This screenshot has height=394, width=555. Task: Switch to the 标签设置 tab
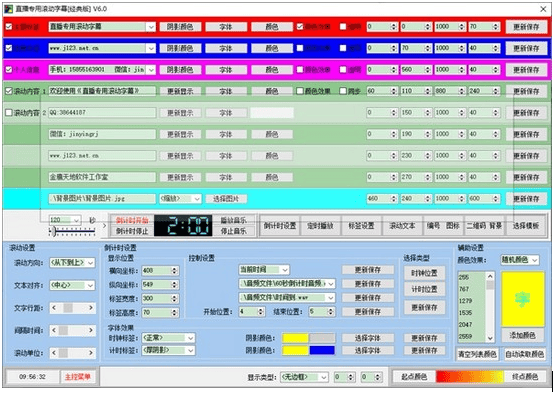point(361,225)
